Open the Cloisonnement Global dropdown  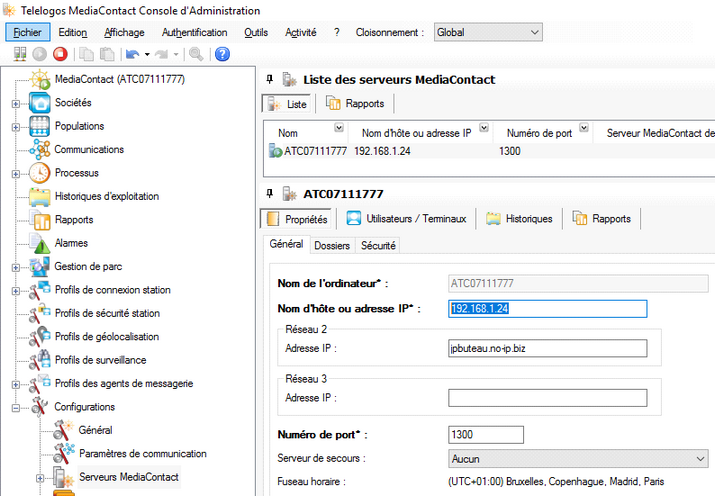488,32
